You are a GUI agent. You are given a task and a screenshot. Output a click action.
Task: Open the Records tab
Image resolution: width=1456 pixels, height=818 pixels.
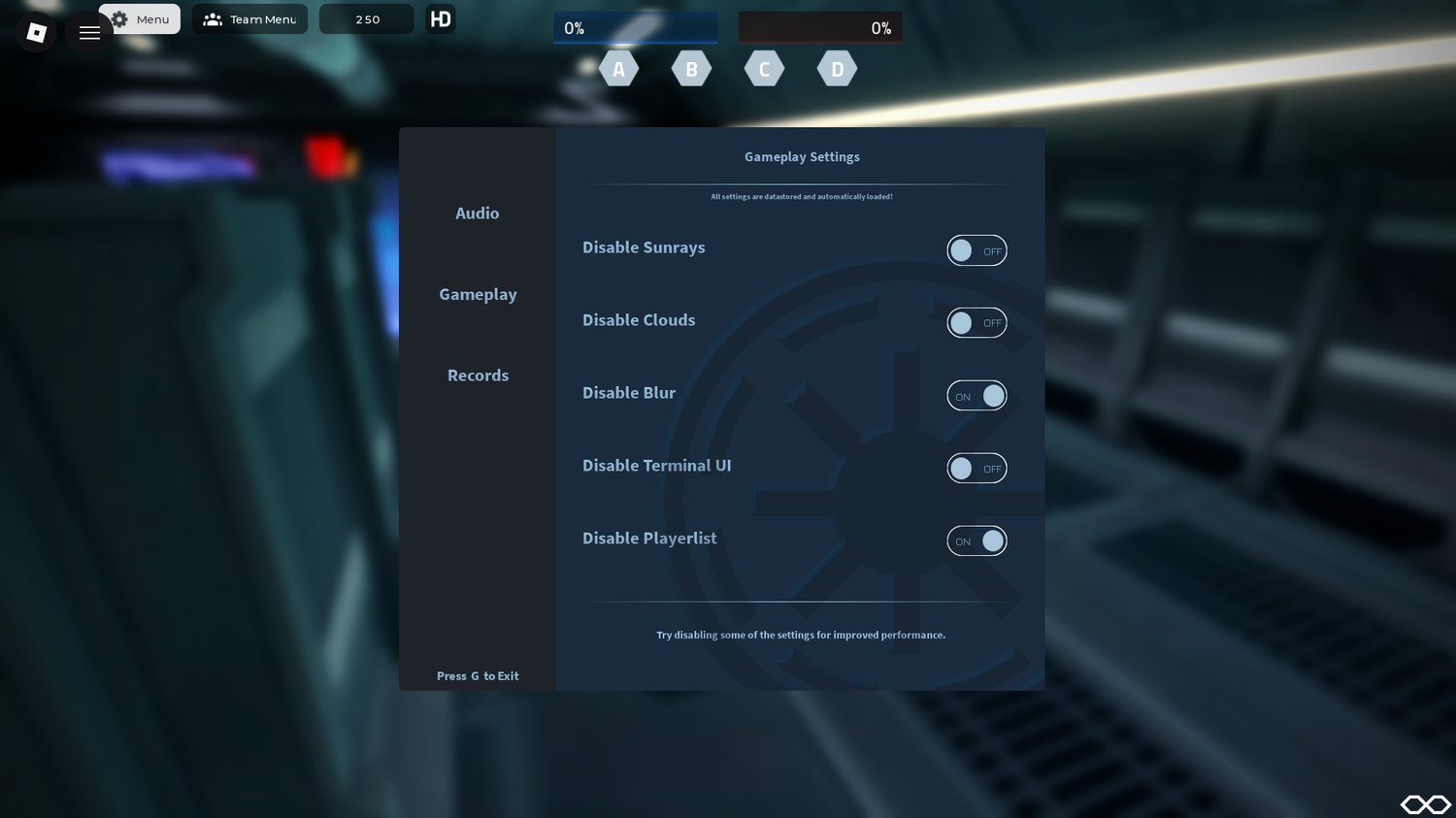478,376
